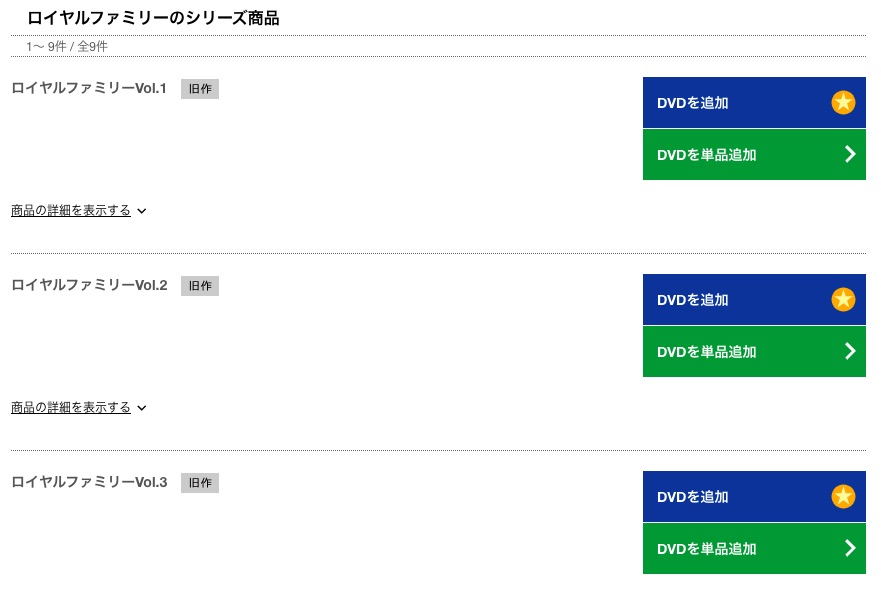Click arrow icon on Vol.3 DVDを単品追加
The height and width of the screenshot is (590, 881).
coord(850,548)
